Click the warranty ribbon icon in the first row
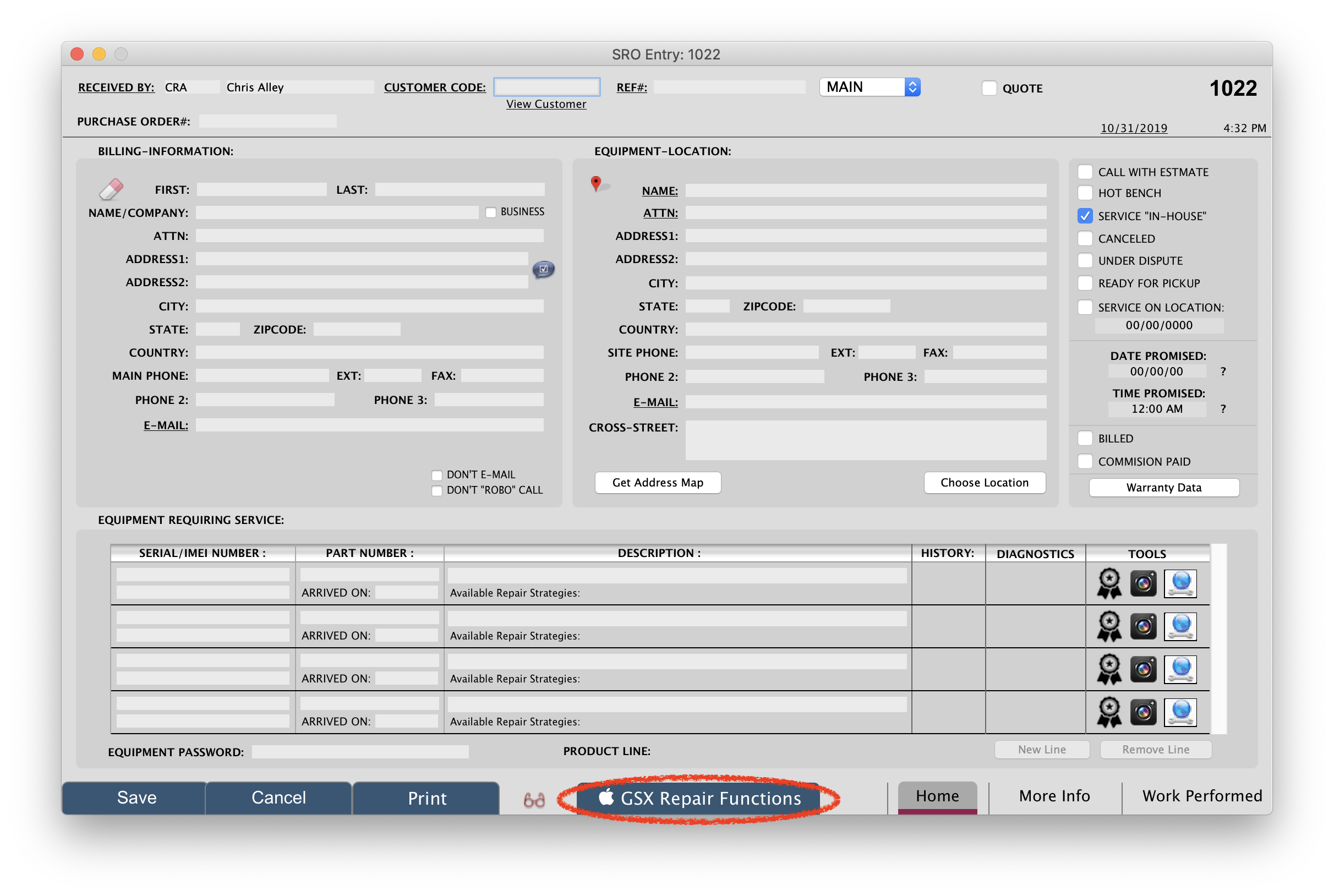 tap(1109, 583)
